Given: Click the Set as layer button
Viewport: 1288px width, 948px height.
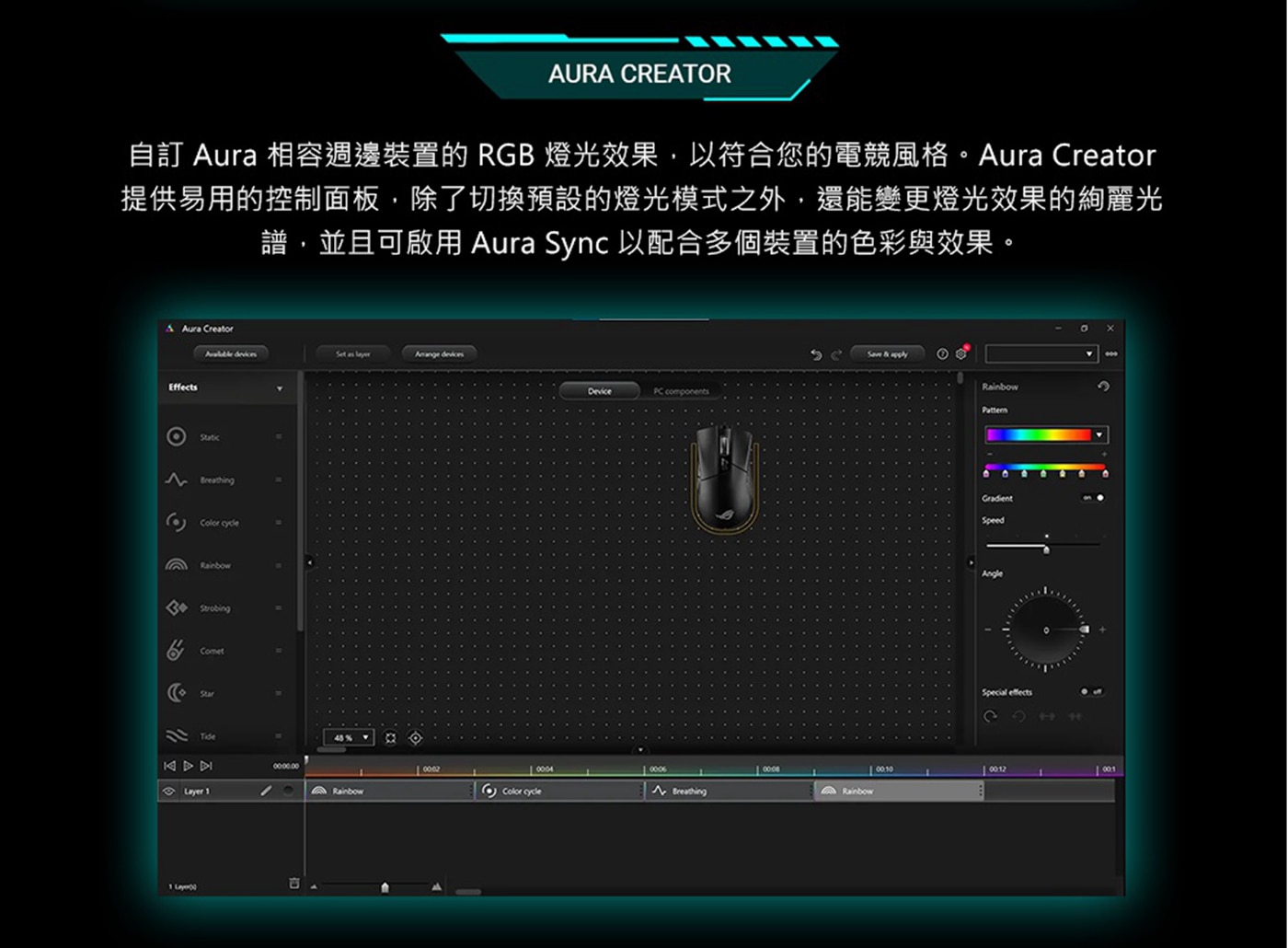Looking at the screenshot, I should coord(352,353).
